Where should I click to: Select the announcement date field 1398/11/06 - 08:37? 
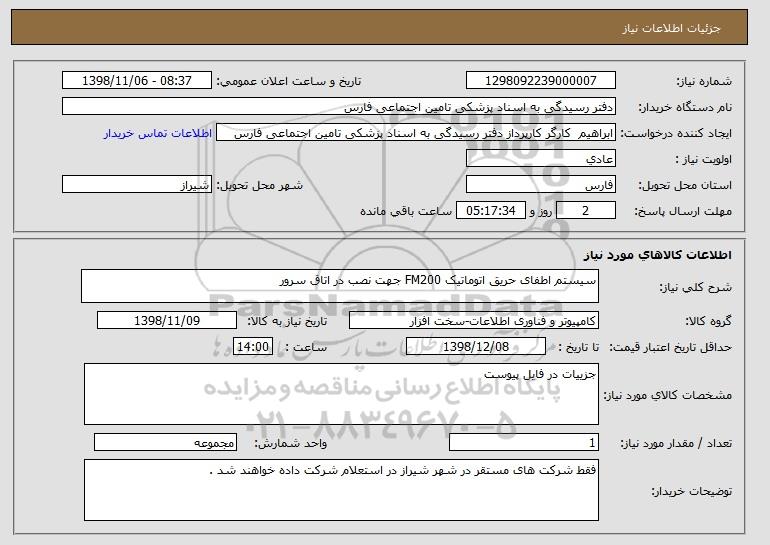point(137,81)
